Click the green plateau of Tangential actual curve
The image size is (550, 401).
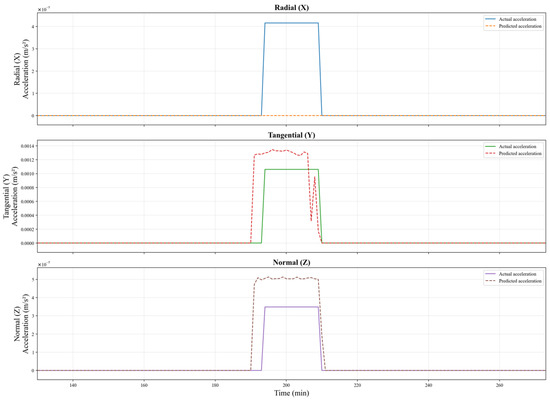(291, 170)
